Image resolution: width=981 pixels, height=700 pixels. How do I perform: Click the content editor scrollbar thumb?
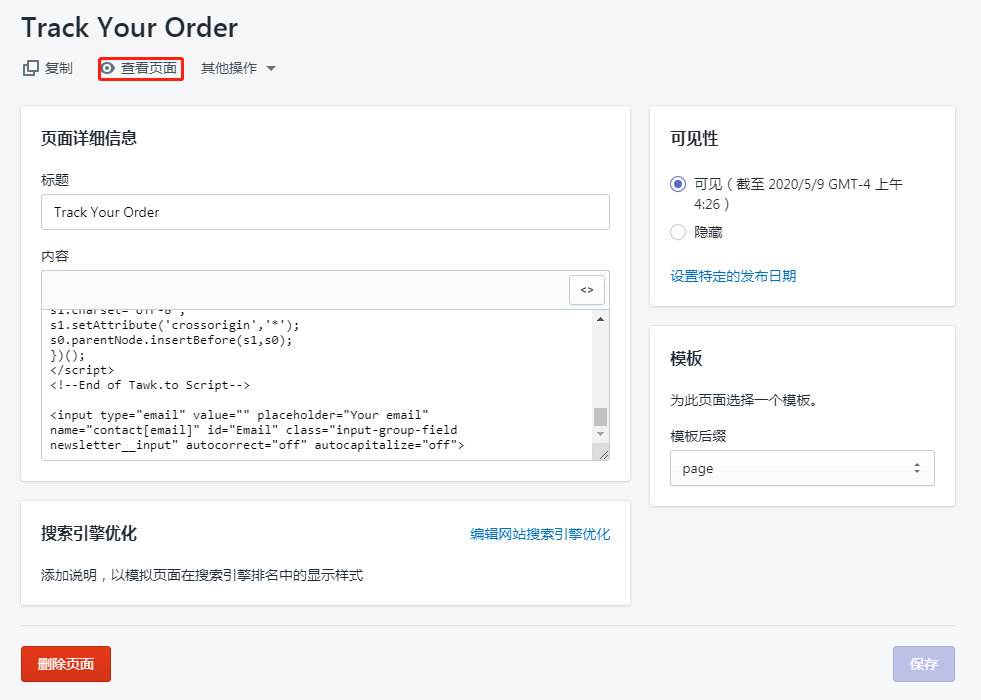click(x=601, y=417)
